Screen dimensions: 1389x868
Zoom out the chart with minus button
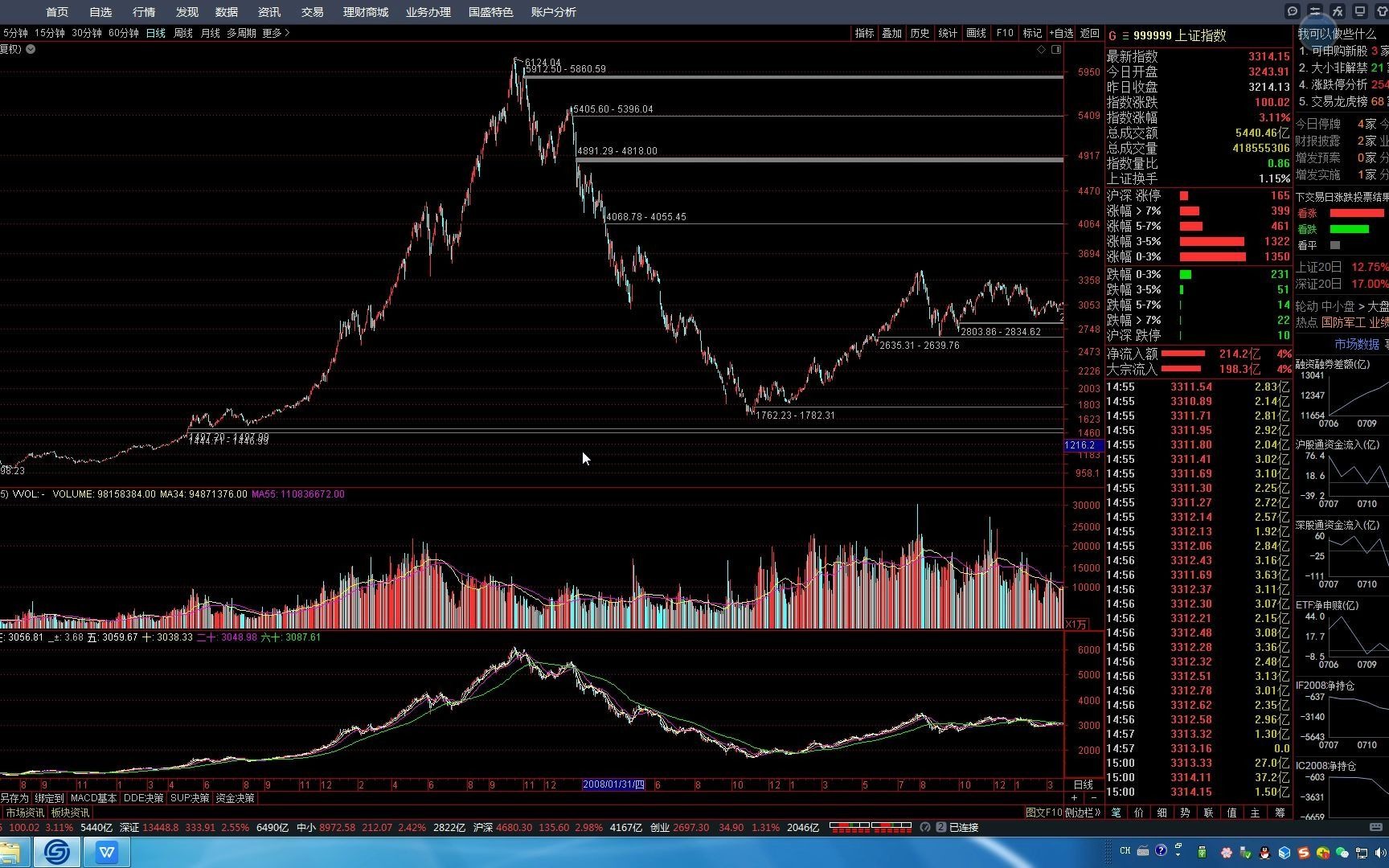(x=1093, y=798)
